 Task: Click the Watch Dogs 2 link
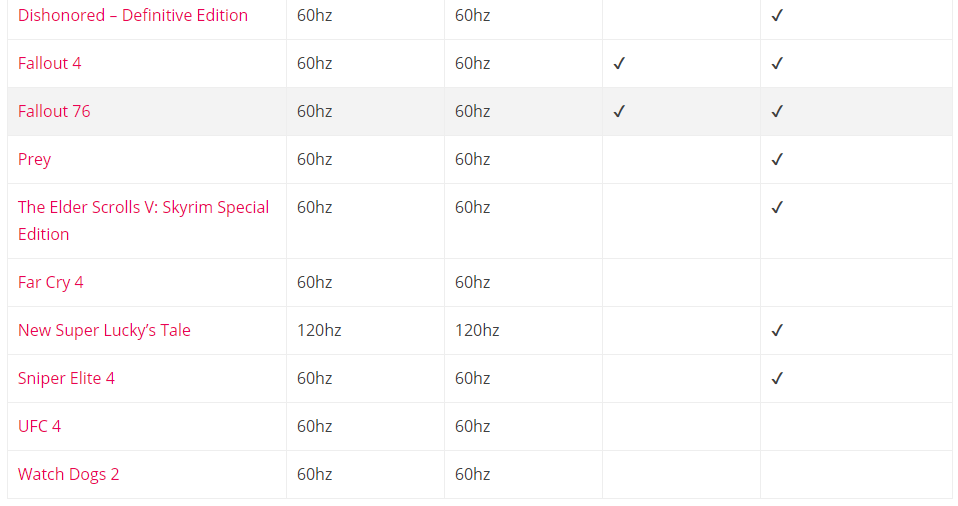click(68, 475)
